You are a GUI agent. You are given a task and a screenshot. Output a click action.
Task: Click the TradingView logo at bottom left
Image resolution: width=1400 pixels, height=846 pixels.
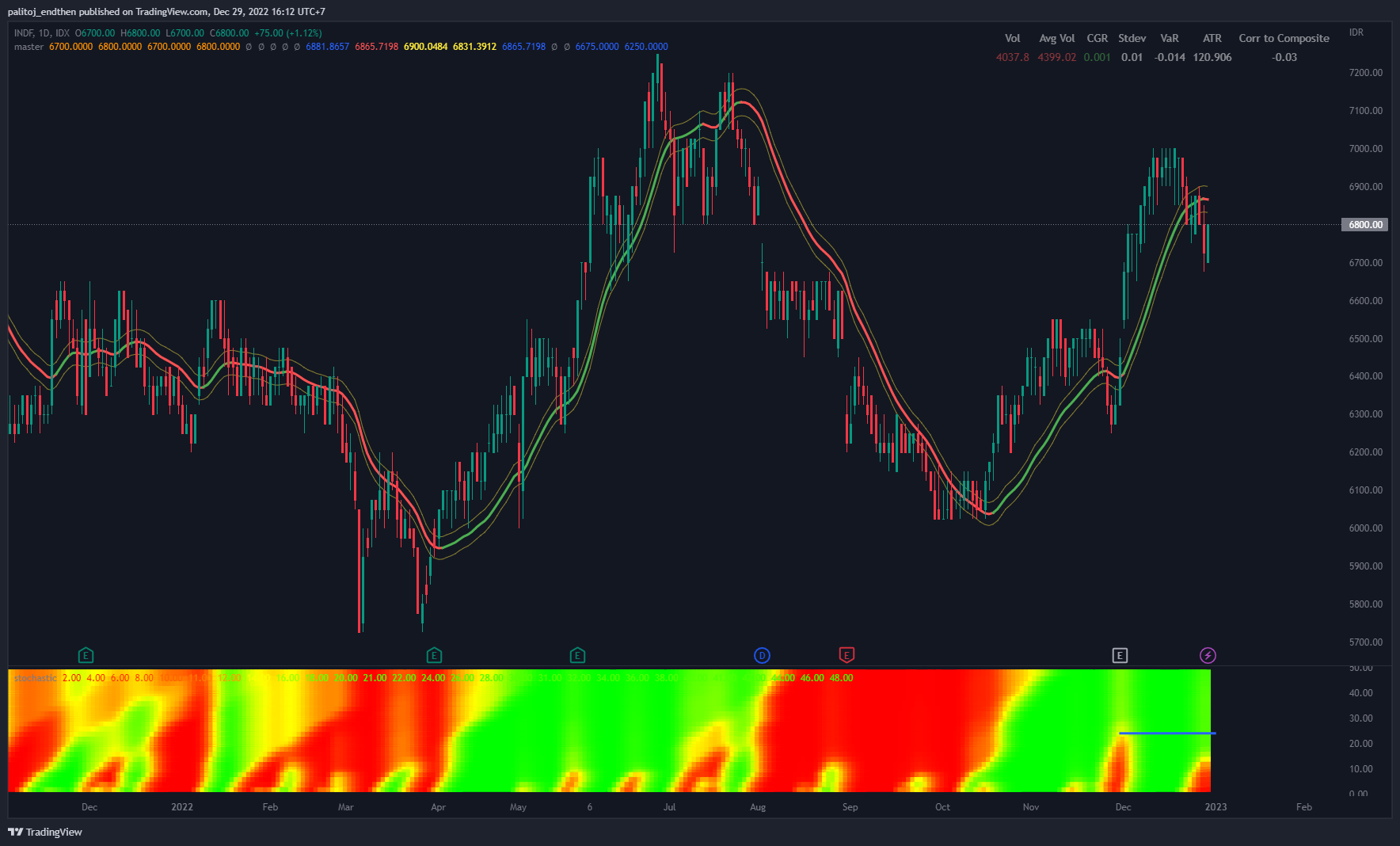[x=45, y=832]
